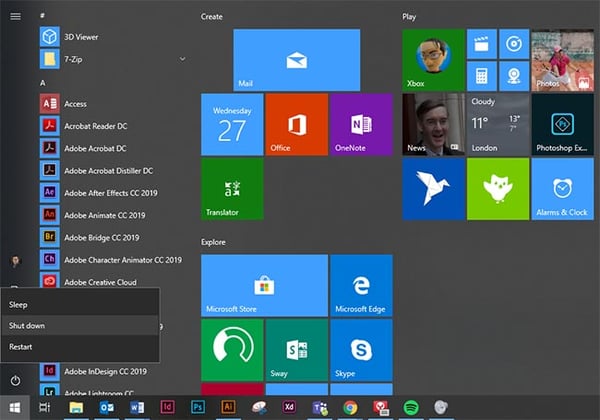Click the Spotify taskbar icon

(x=411, y=408)
